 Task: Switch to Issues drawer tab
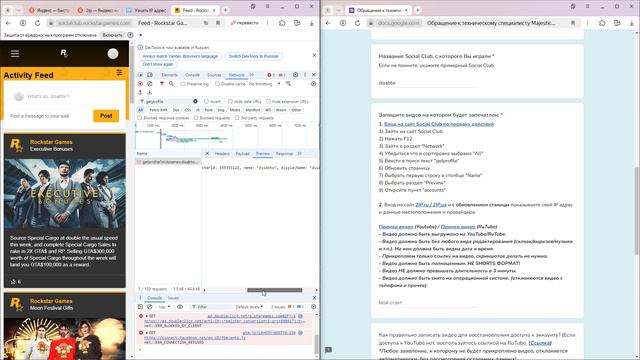tap(173, 298)
